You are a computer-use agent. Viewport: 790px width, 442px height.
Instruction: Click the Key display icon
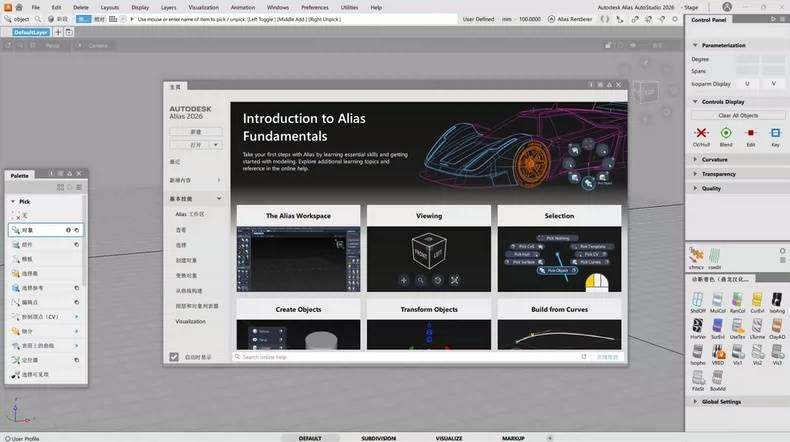click(x=775, y=132)
